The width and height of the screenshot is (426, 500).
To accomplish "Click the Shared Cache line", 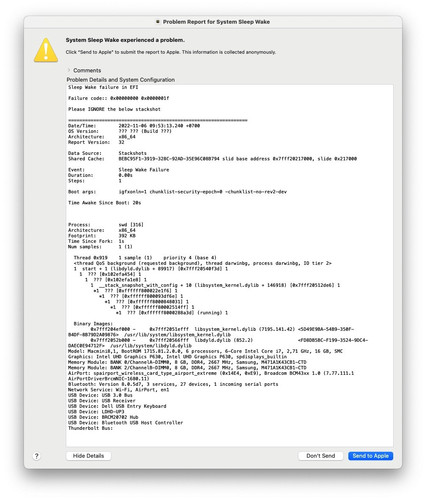I will pos(212,159).
